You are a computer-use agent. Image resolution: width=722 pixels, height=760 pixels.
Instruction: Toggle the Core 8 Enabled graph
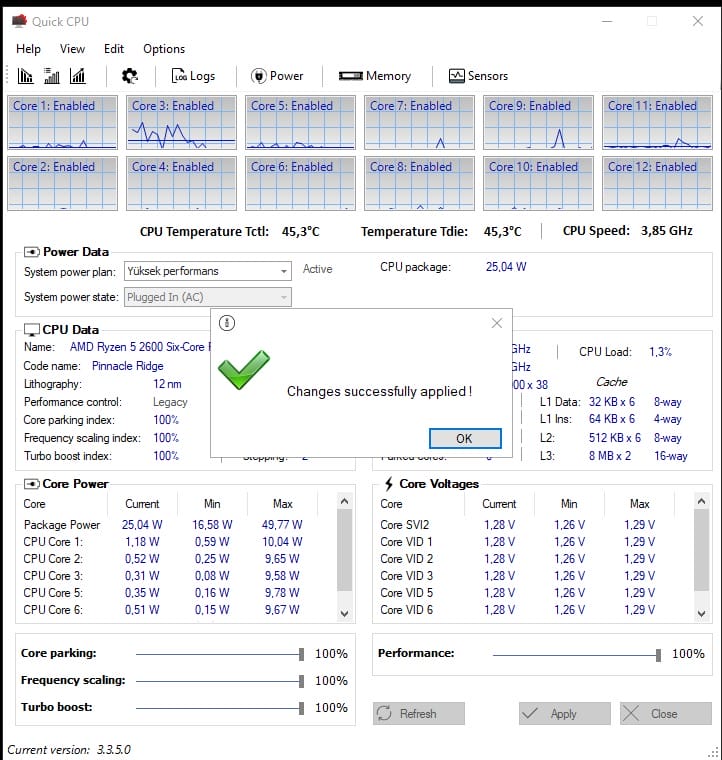point(419,182)
